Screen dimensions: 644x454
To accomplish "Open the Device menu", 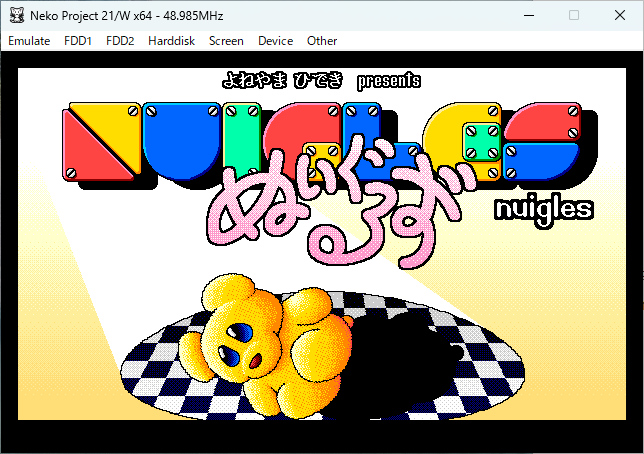I will 276,41.
